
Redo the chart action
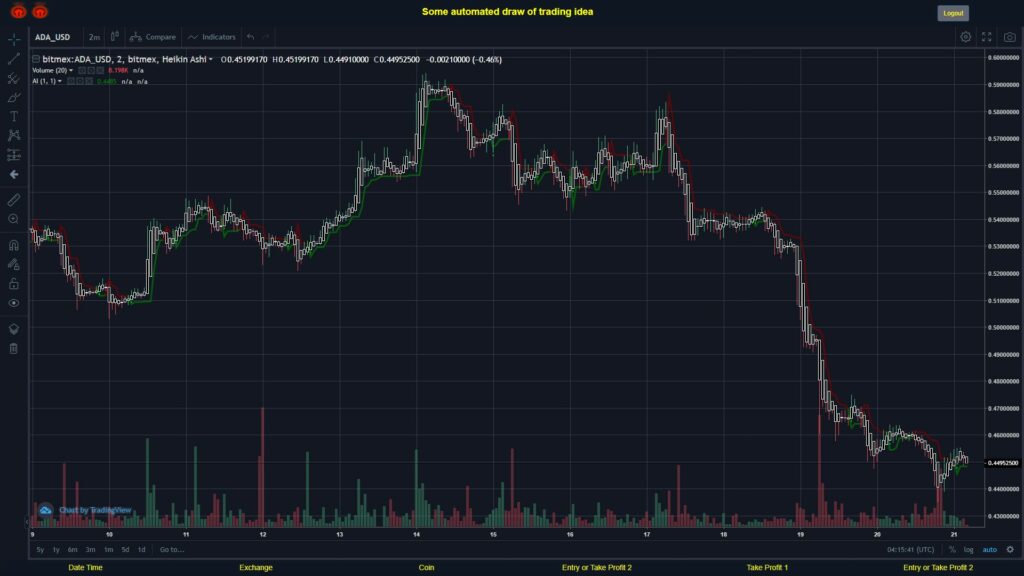[266, 37]
